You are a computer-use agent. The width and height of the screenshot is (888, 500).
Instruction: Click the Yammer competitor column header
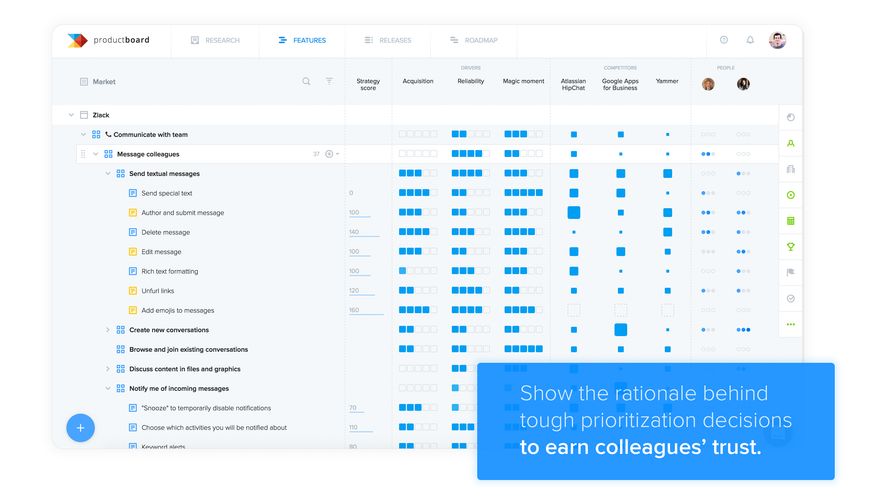[667, 81]
